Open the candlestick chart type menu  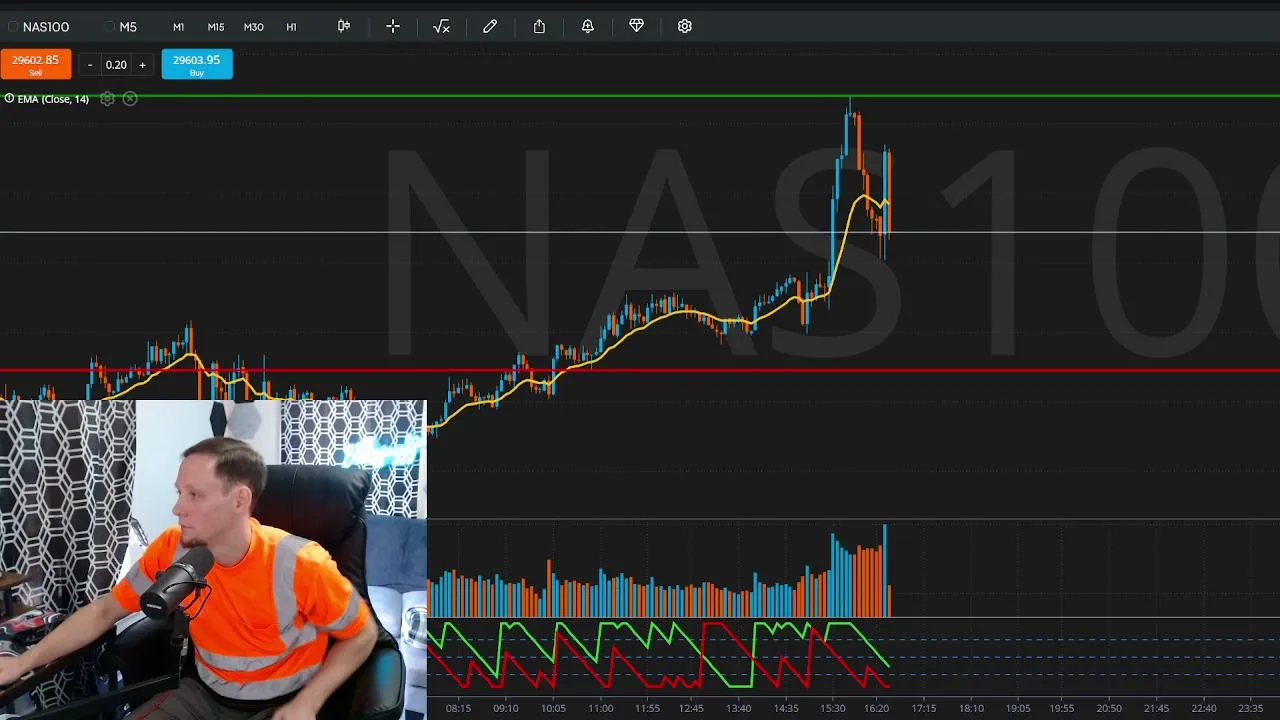click(344, 26)
